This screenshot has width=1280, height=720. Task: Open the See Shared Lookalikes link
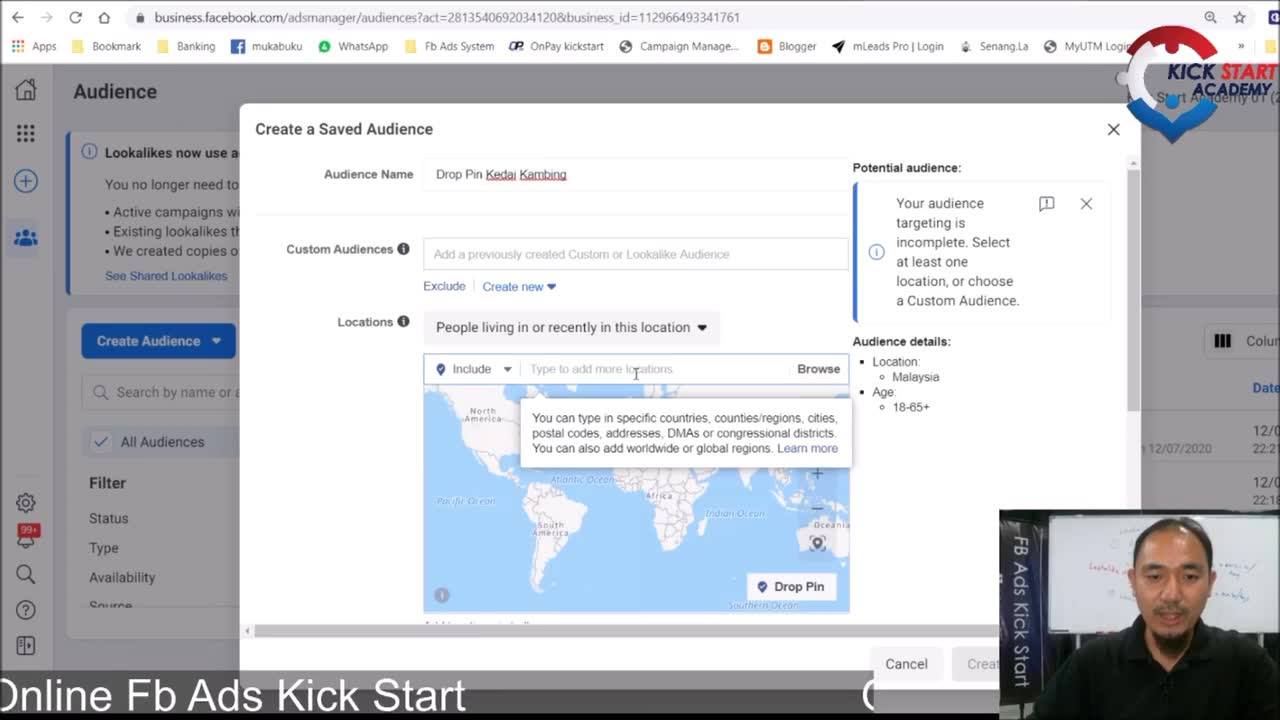pos(166,276)
